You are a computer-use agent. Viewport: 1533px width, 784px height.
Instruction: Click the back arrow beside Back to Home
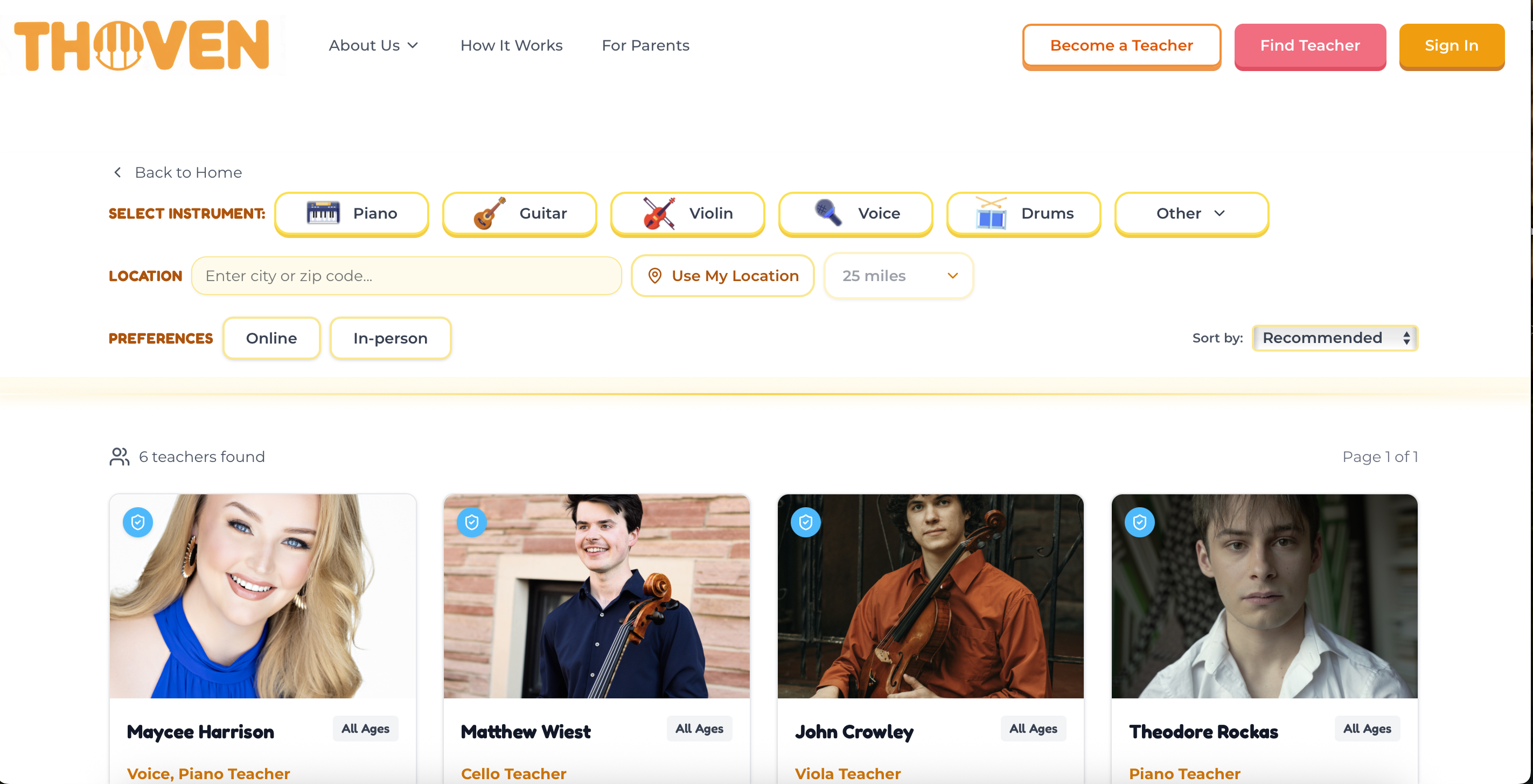pos(118,172)
